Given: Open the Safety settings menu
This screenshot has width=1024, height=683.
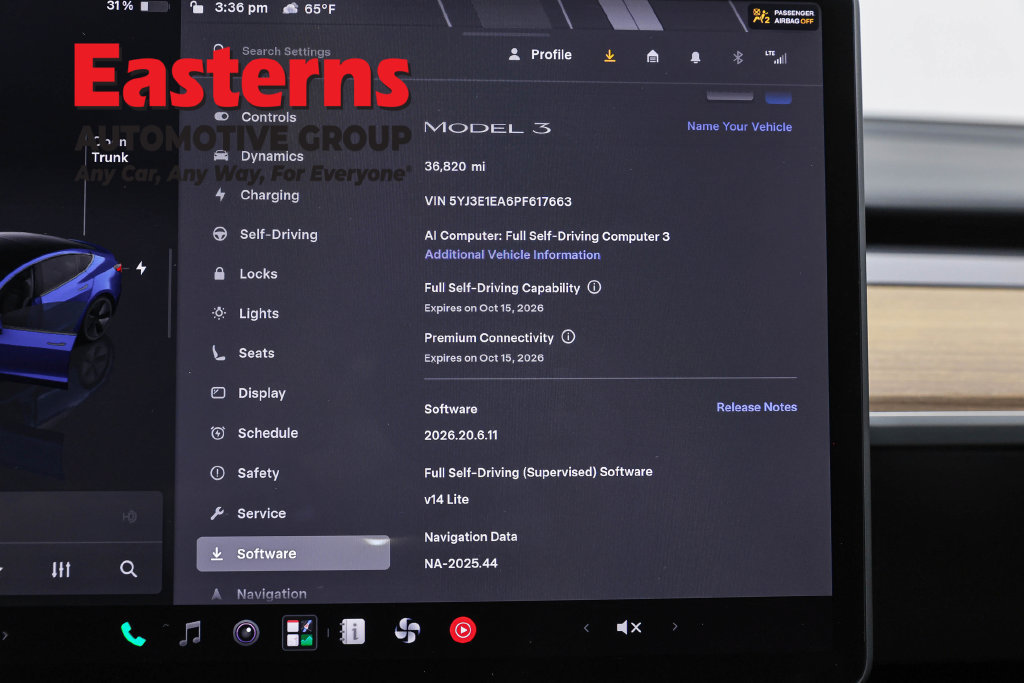Looking at the screenshot, I should tap(244, 473).
